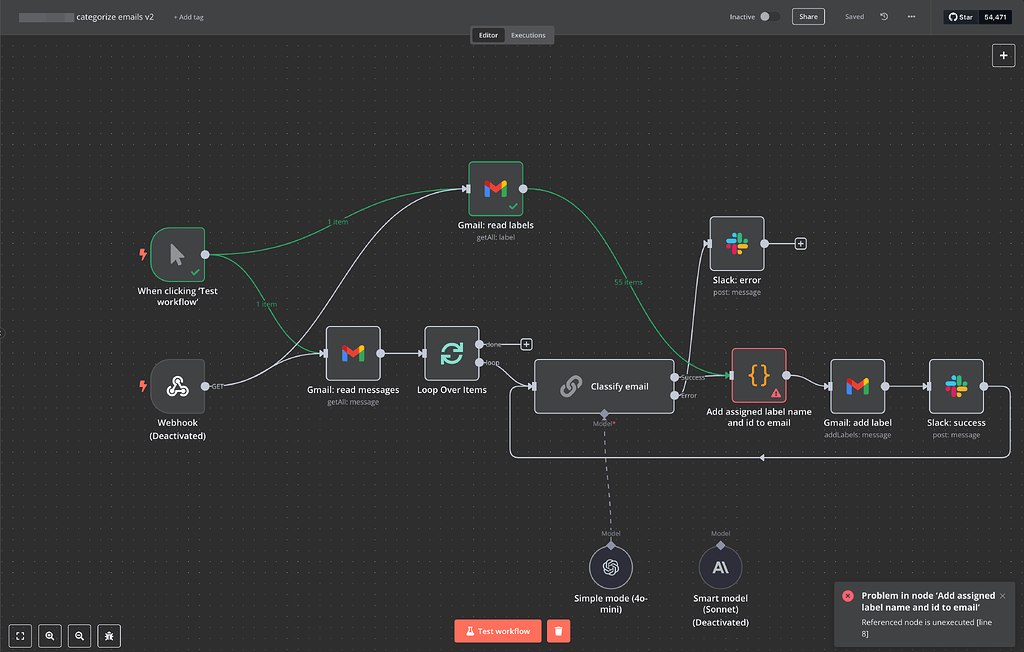Open the 'Smart model (Sonnet)' Anthropic node

(x=720, y=566)
